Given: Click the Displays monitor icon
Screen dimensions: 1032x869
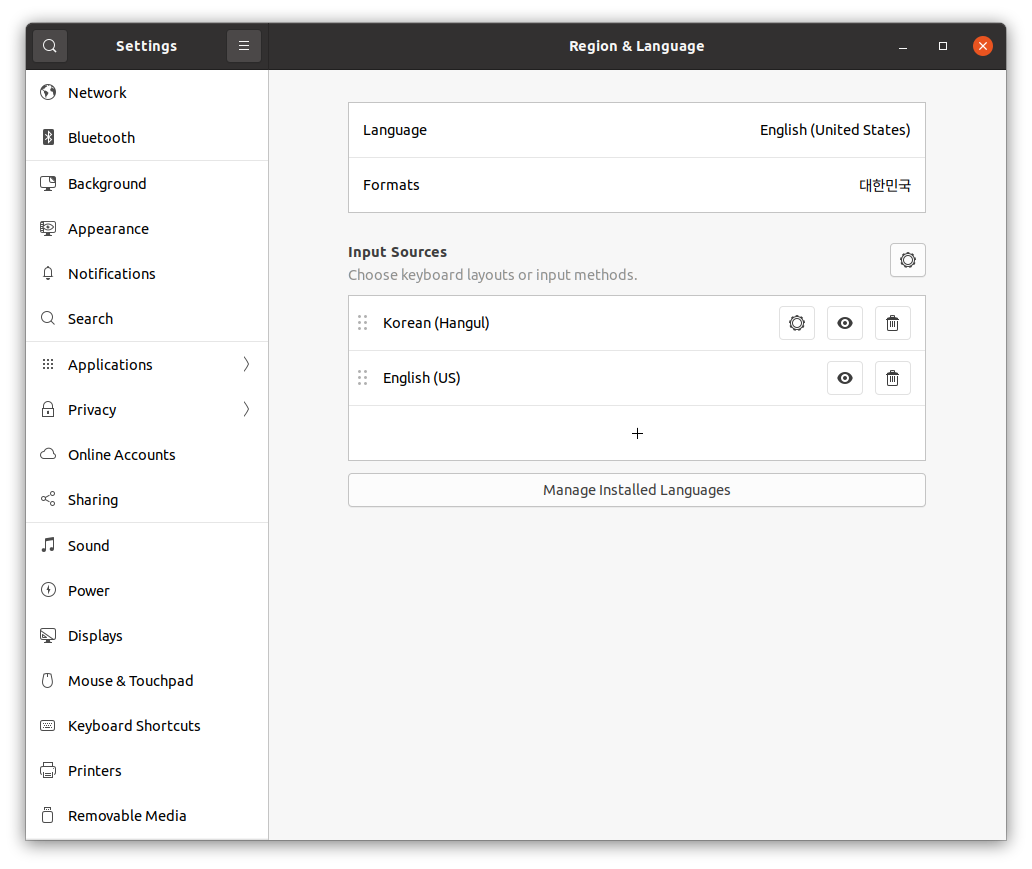Looking at the screenshot, I should (48, 635).
